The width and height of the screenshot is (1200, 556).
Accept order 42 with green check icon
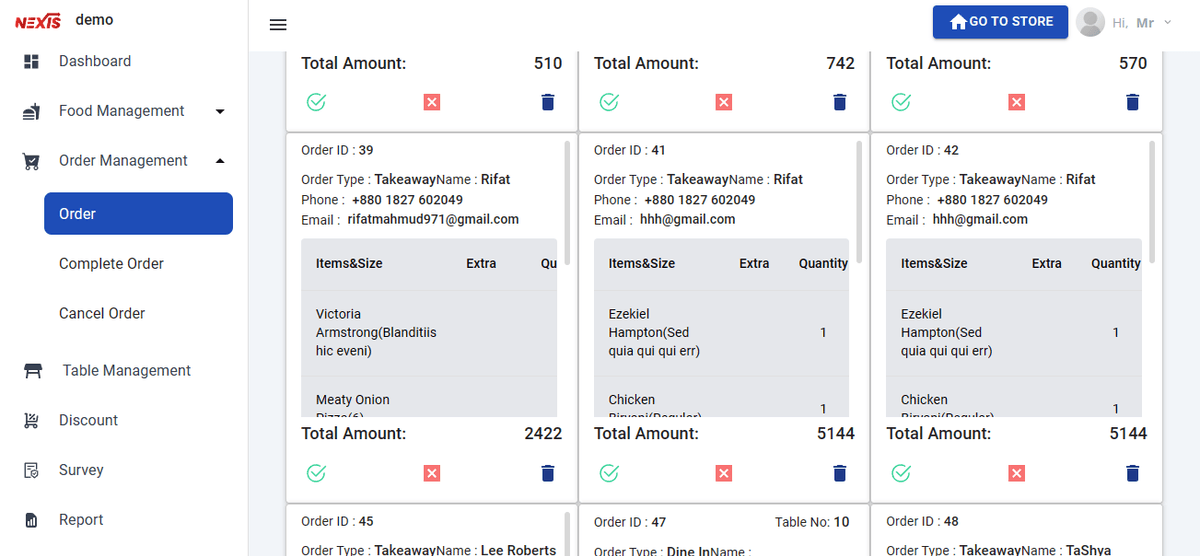point(901,473)
